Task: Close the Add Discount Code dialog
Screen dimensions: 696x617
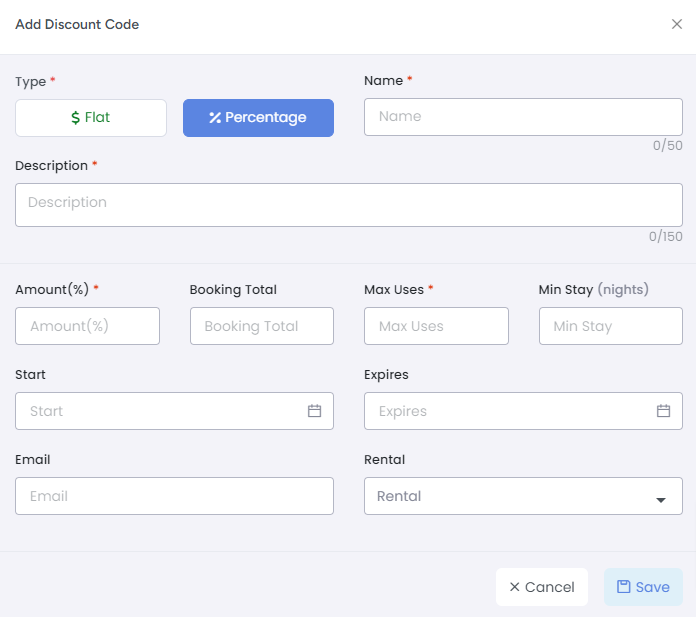Action: point(676,24)
